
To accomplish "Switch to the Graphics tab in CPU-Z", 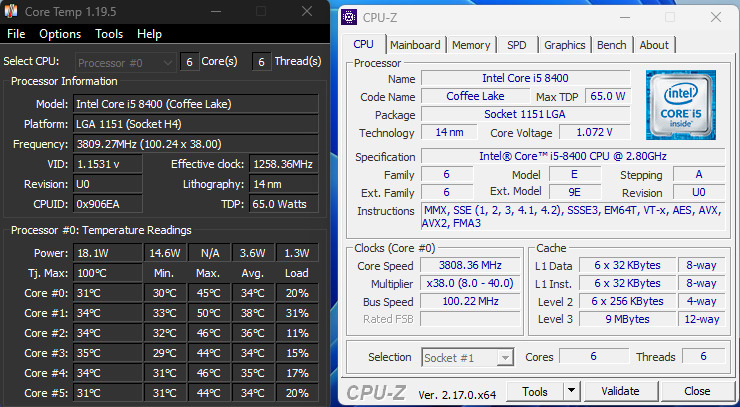I will pos(564,45).
